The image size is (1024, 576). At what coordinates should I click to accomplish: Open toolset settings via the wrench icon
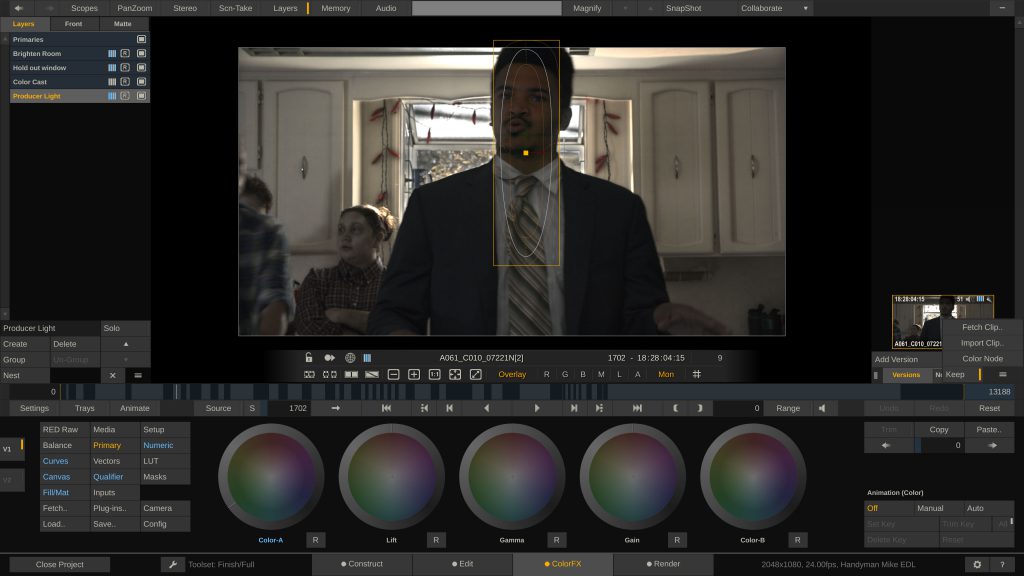pyautogui.click(x=172, y=563)
